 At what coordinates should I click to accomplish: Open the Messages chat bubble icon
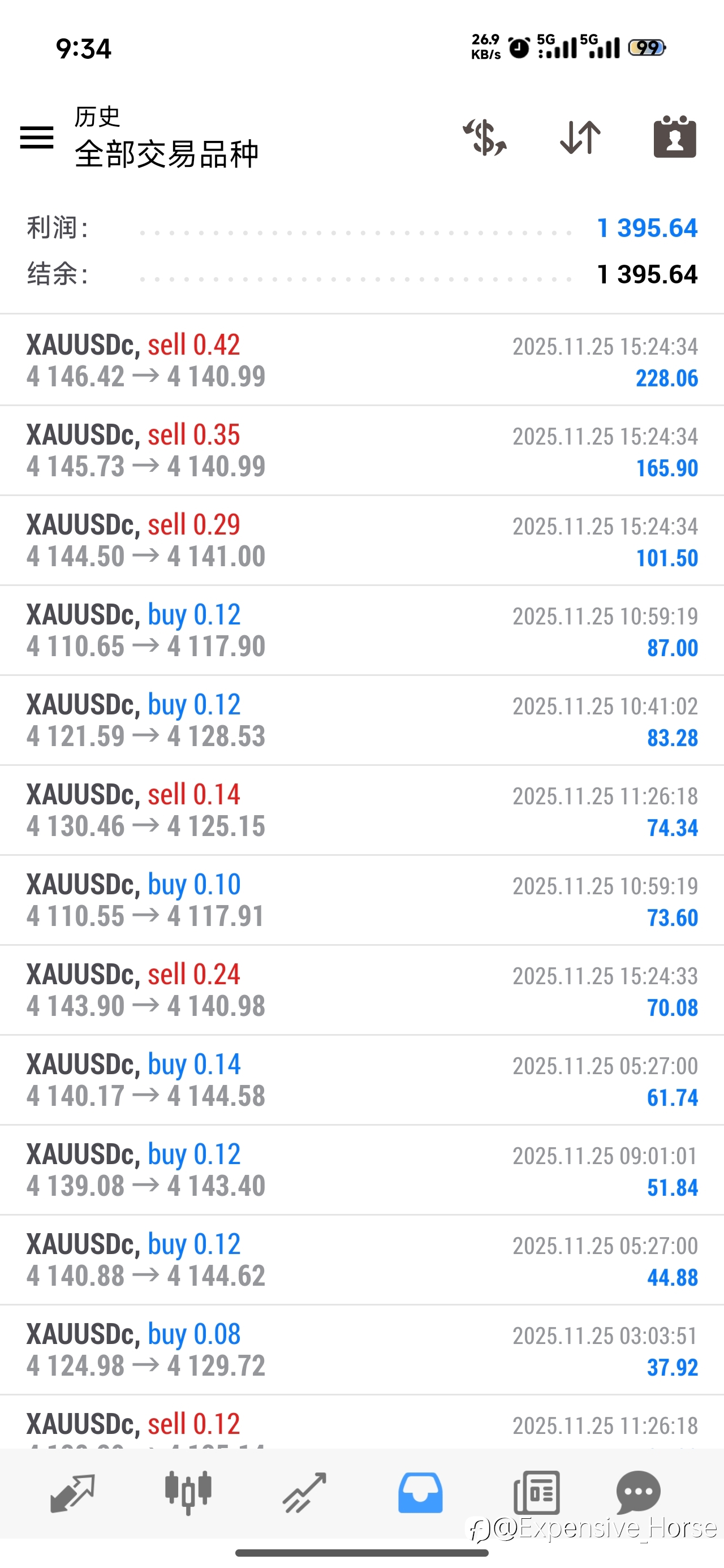coord(638,1493)
